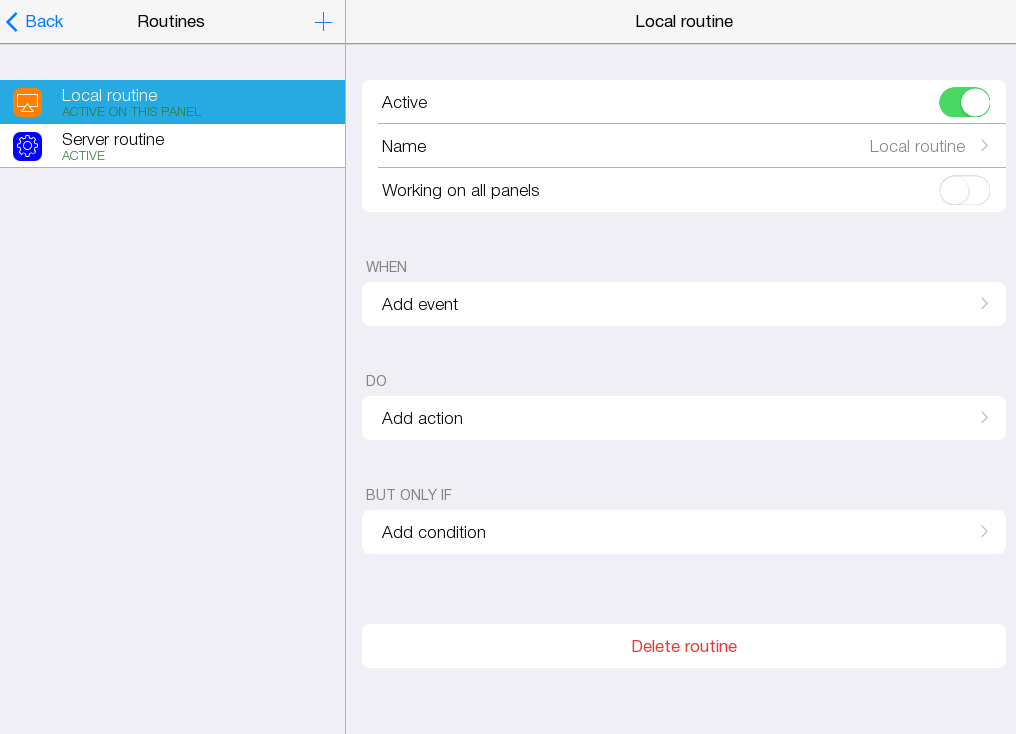
Task: Expand the Add condition row chevron
Action: click(984, 532)
